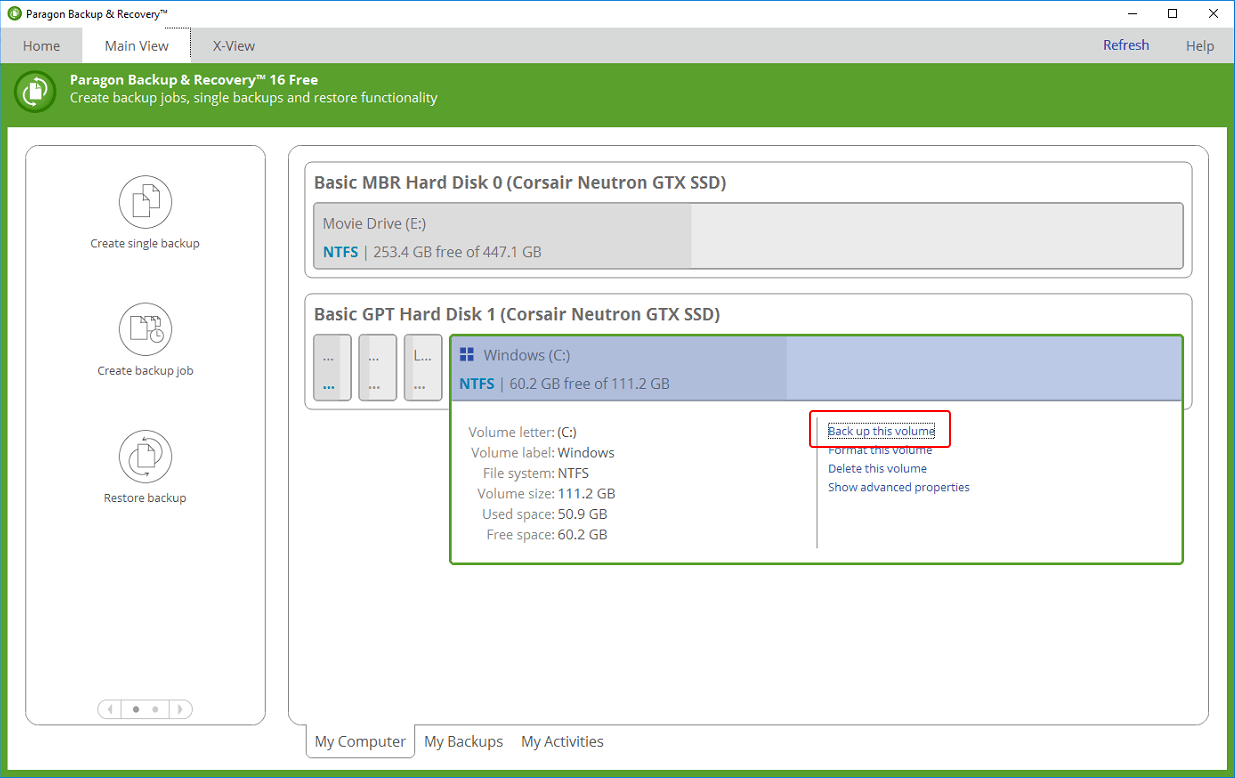1235x778 pixels.
Task: Click Show advanced properties link
Action: click(x=898, y=487)
